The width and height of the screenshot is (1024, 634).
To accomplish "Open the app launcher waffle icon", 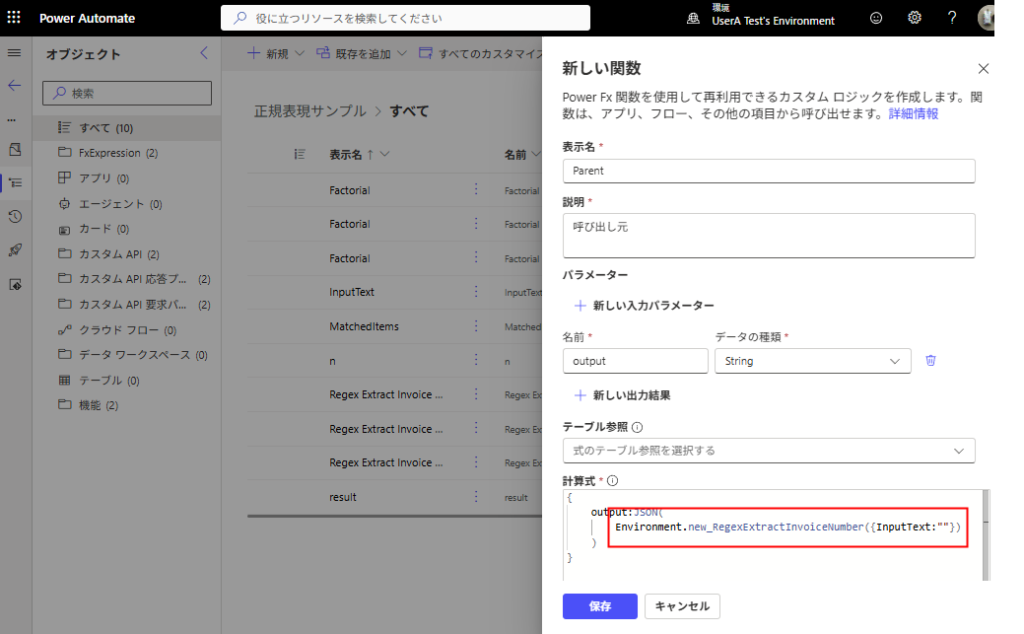I will (x=14, y=18).
